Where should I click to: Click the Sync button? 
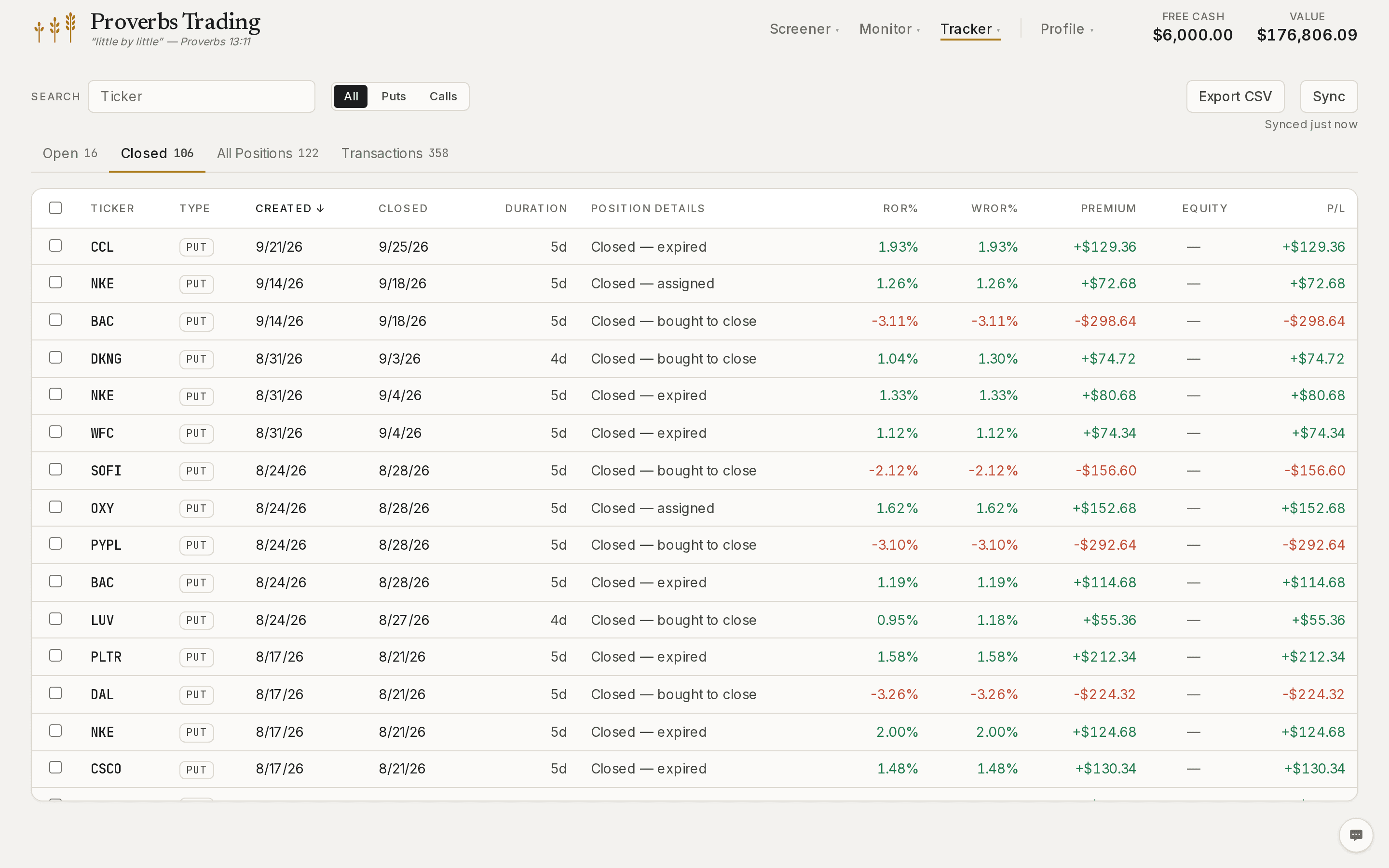click(x=1329, y=96)
